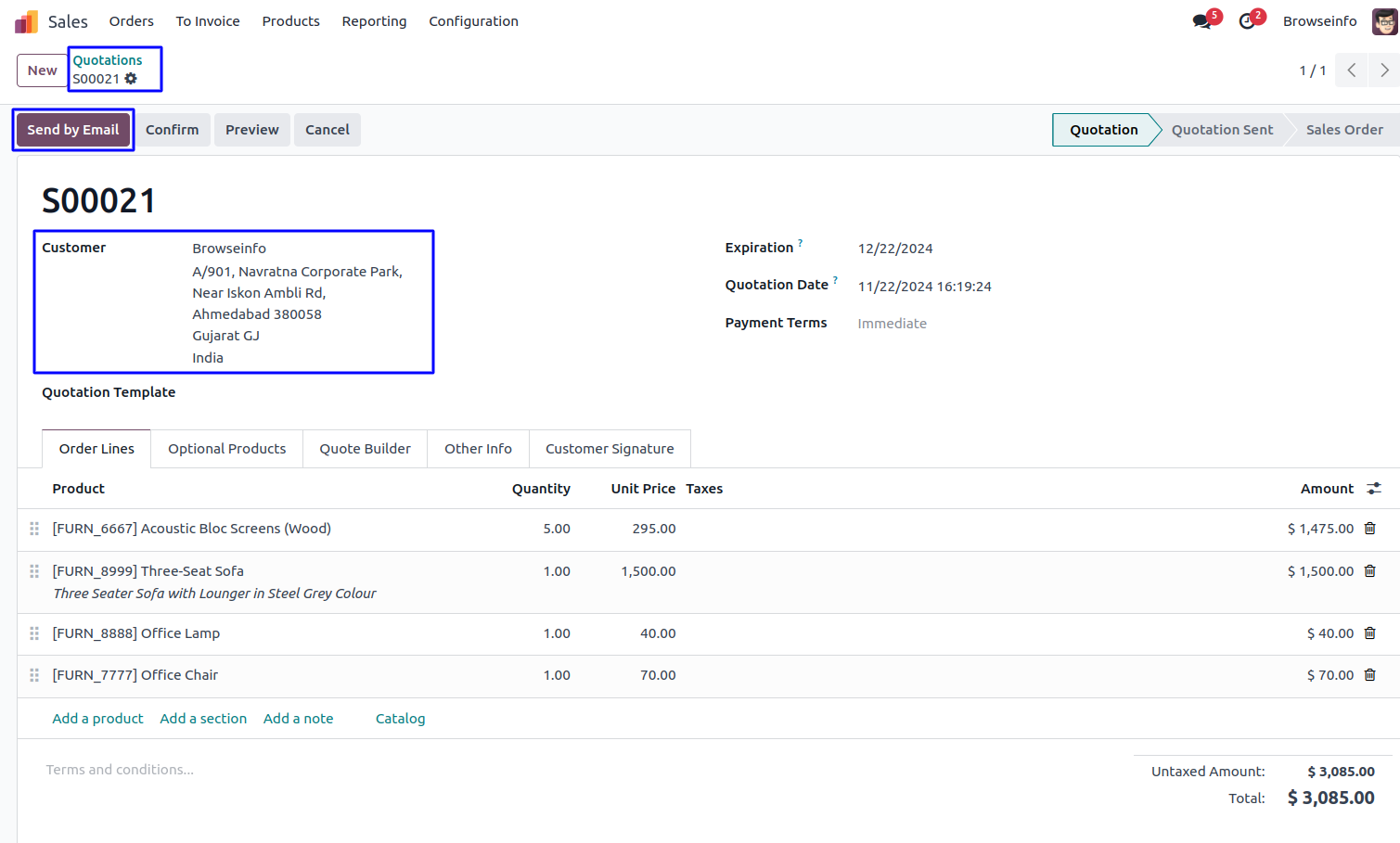The image size is (1400, 843).
Task: Click the gear icon beside S00021
Action: coord(131,79)
